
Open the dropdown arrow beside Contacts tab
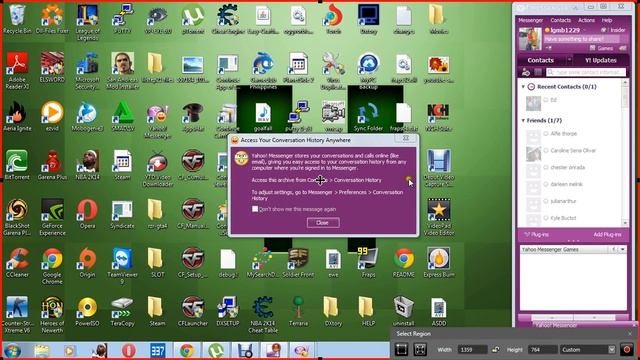pyautogui.click(x=569, y=60)
